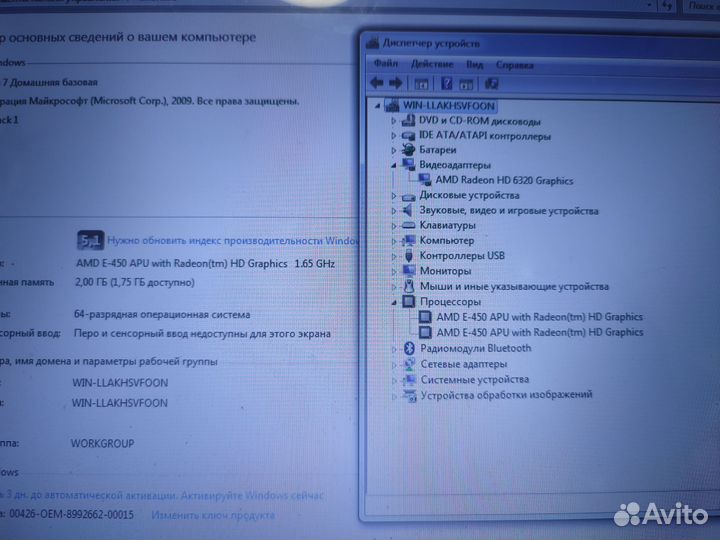Click the first AMD E-450 processor icon

coord(426,317)
